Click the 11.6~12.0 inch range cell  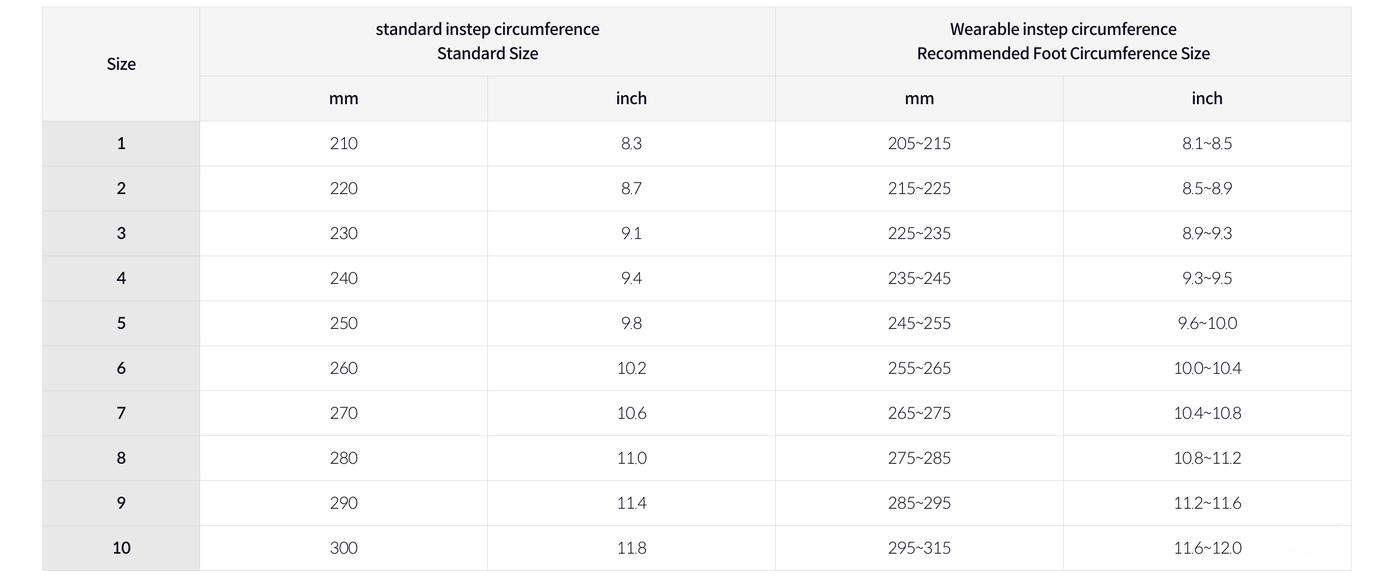pyautogui.click(x=1207, y=548)
